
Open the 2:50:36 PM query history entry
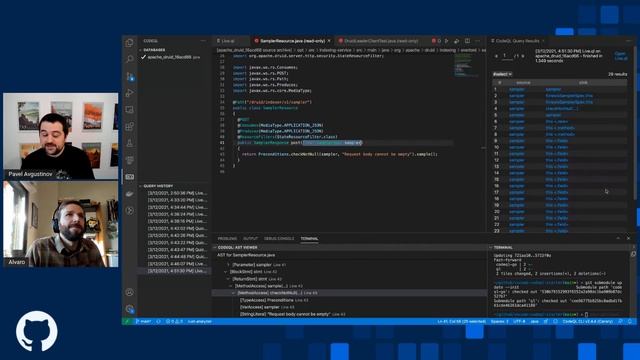click(x=178, y=193)
